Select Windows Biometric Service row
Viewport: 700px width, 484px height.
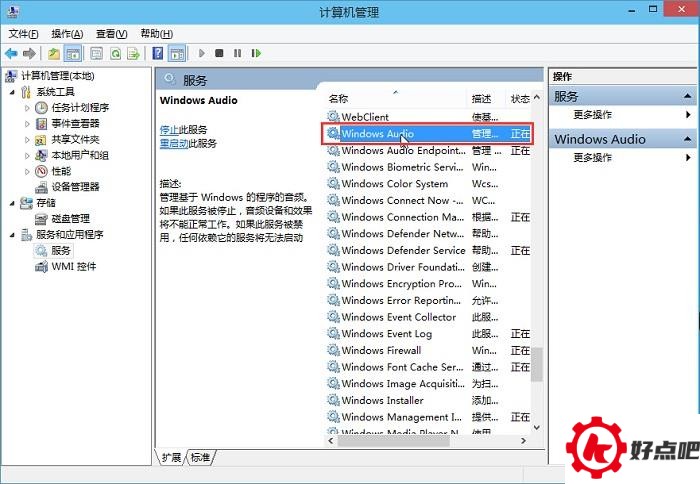coord(429,167)
